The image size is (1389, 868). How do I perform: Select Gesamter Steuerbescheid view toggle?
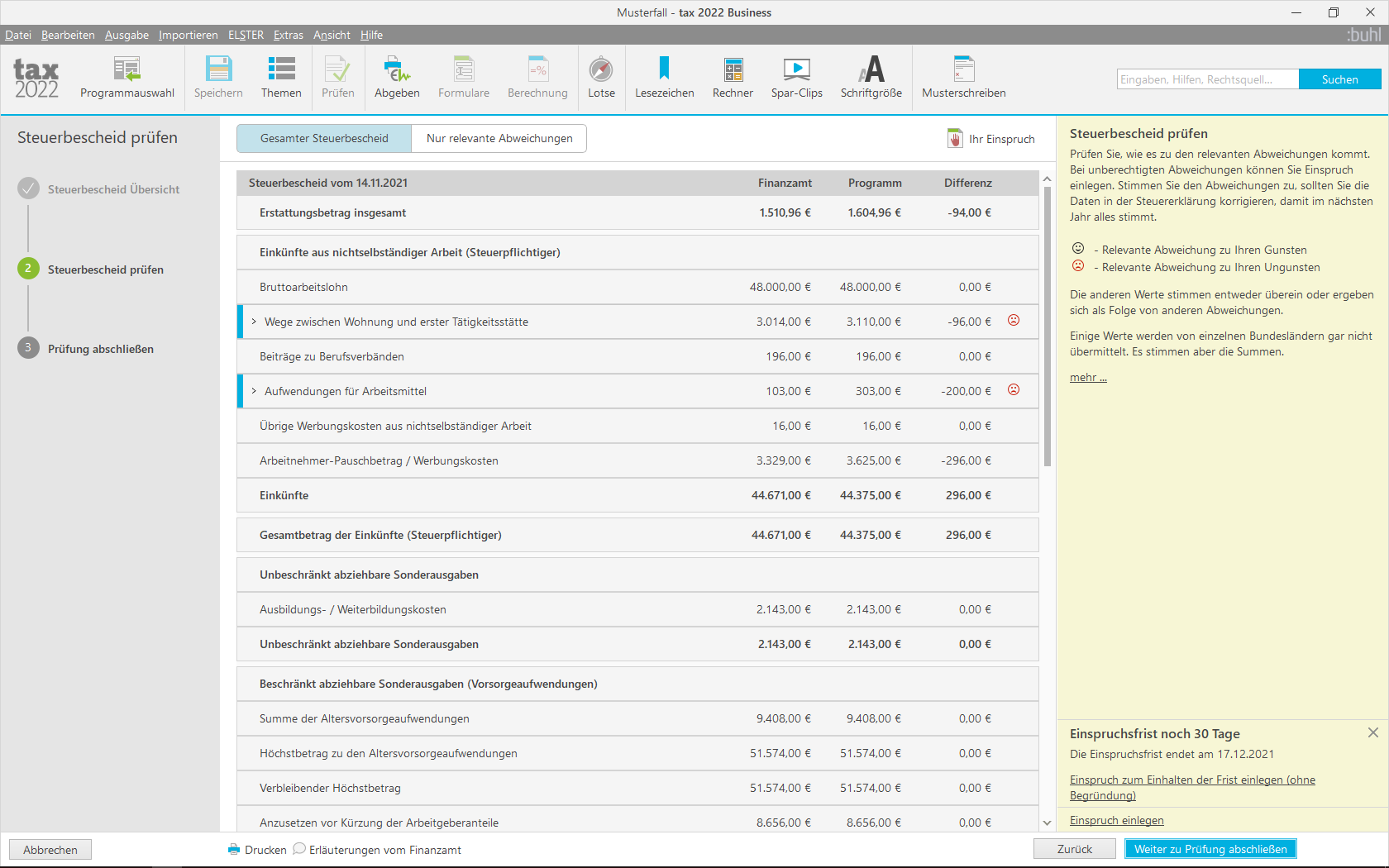click(324, 138)
